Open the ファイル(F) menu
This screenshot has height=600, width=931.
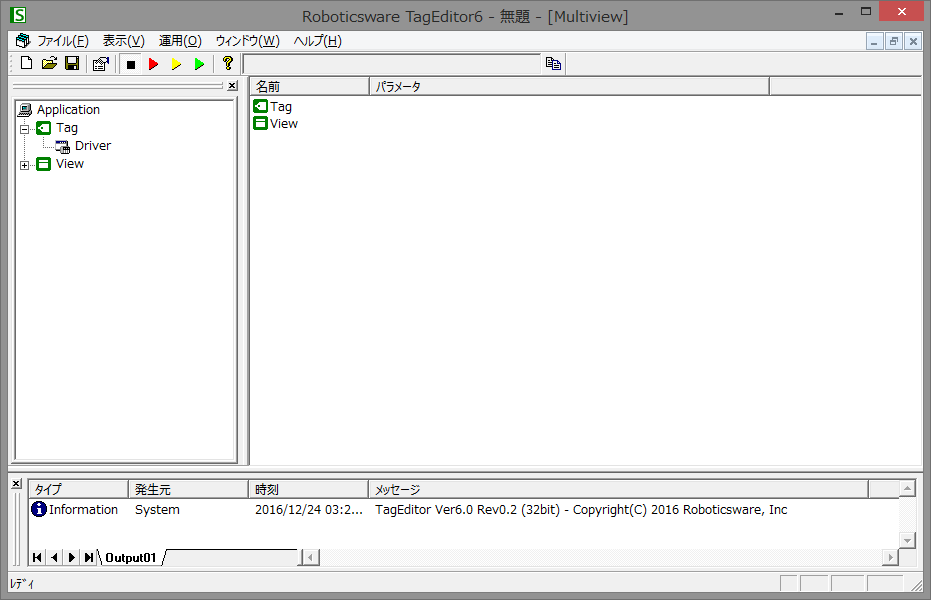click(63, 41)
